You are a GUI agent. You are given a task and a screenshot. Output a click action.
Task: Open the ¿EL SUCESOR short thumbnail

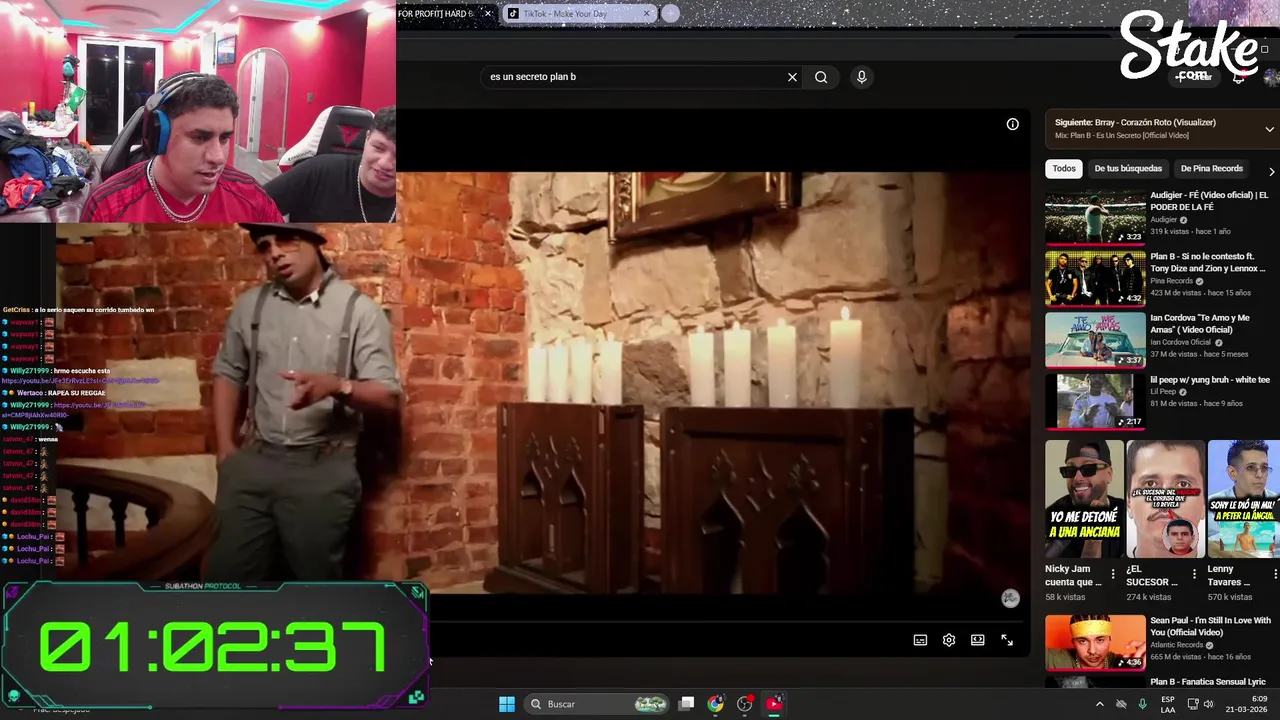[1165, 499]
